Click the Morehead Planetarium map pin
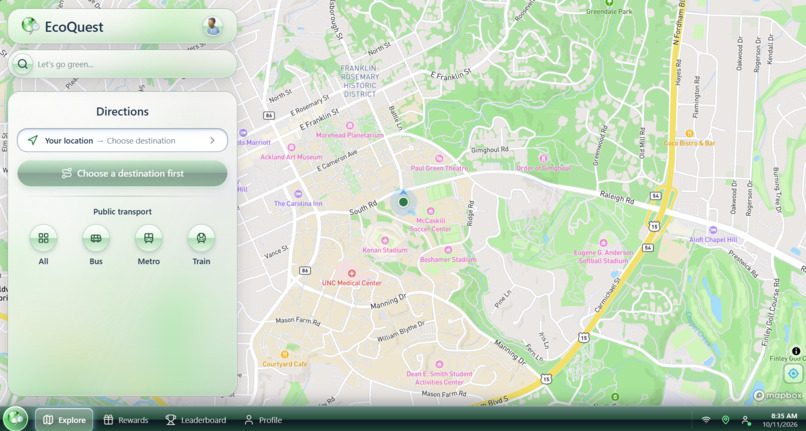Viewport: 806px width, 431px height. click(350, 126)
